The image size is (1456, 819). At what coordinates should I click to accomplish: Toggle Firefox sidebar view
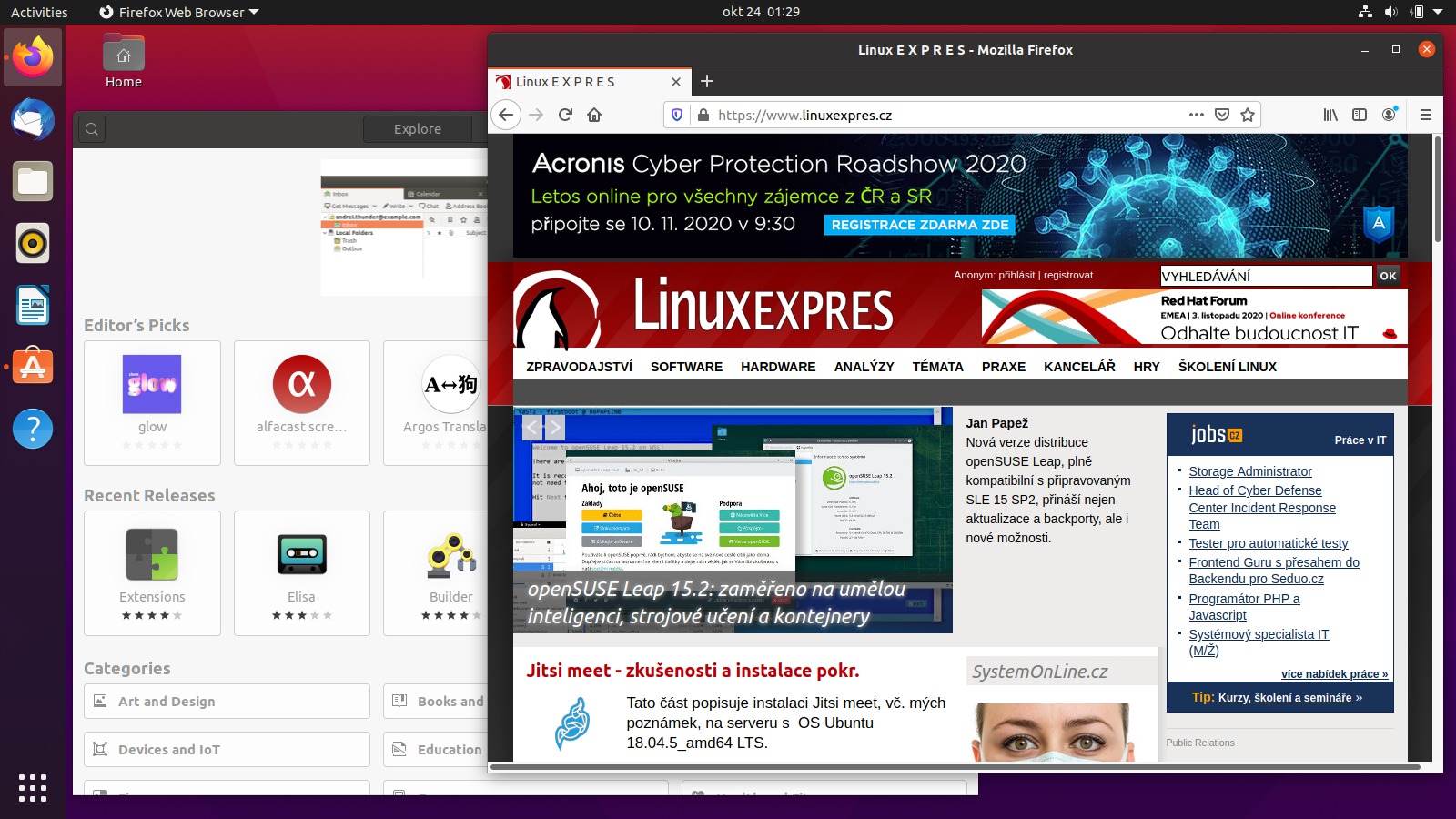tap(1360, 115)
